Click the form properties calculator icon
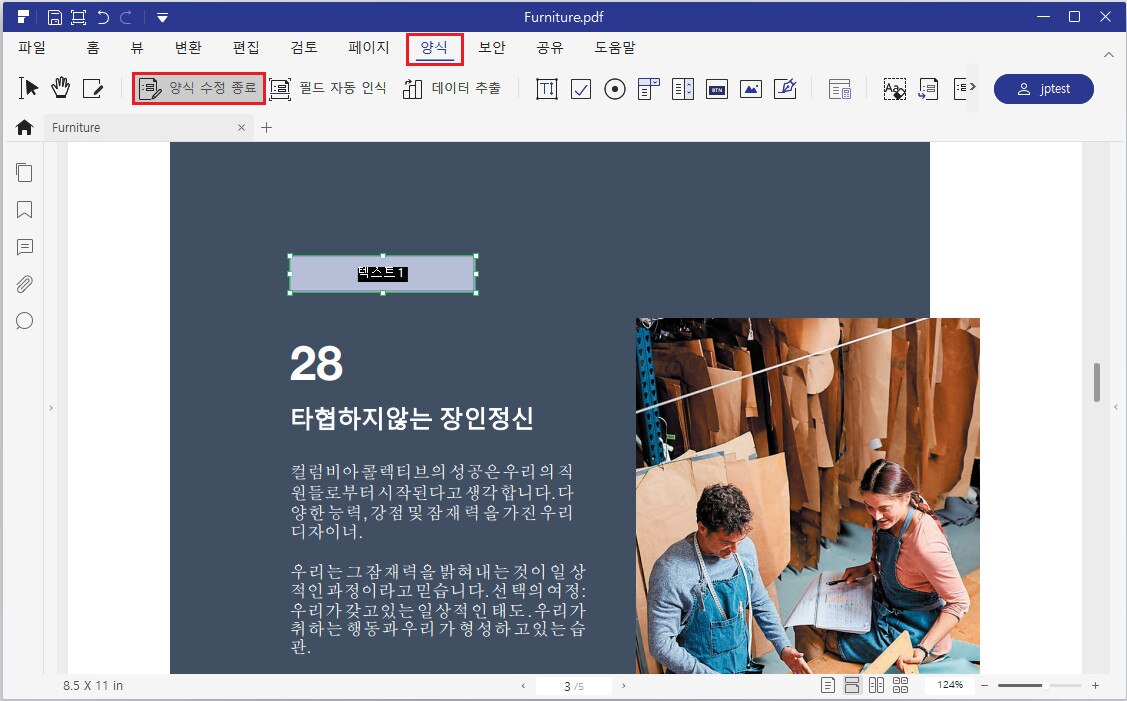The image size is (1127, 701). (840, 89)
